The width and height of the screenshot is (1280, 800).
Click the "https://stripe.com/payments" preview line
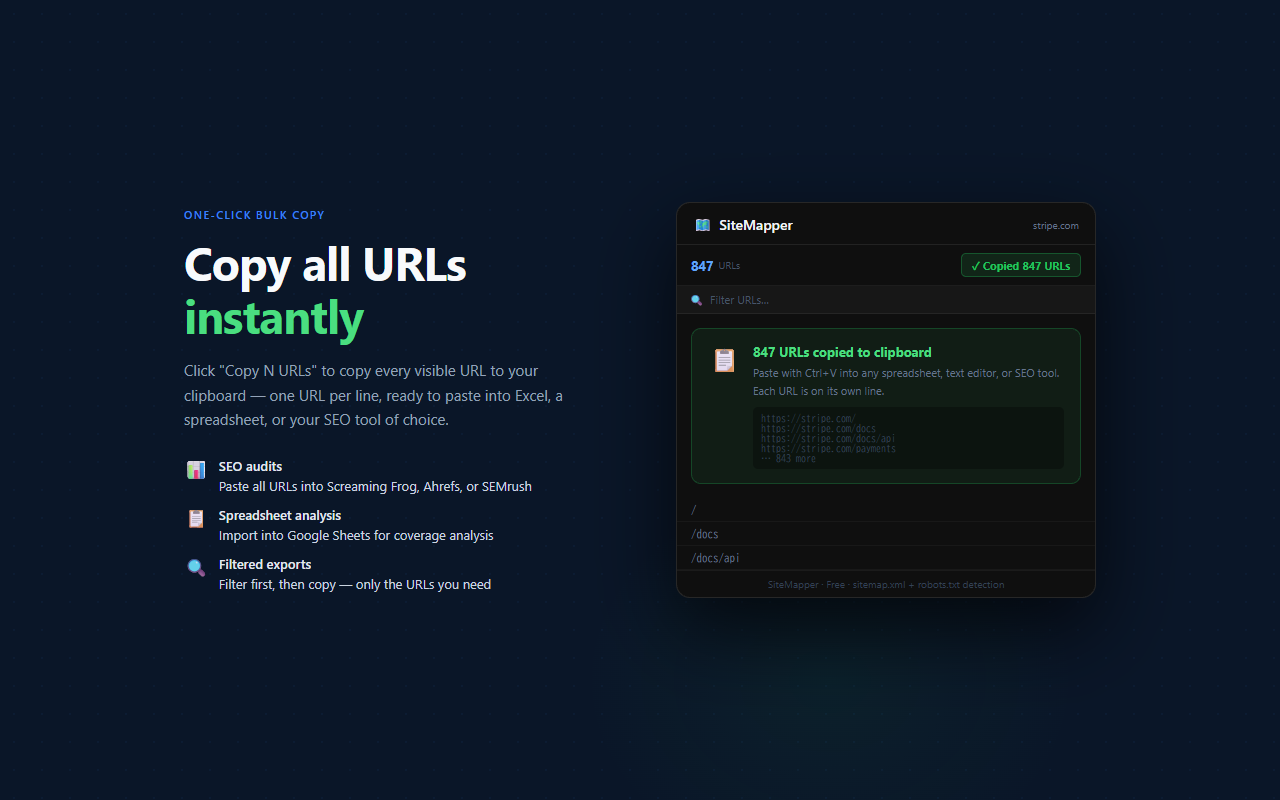[828, 449]
